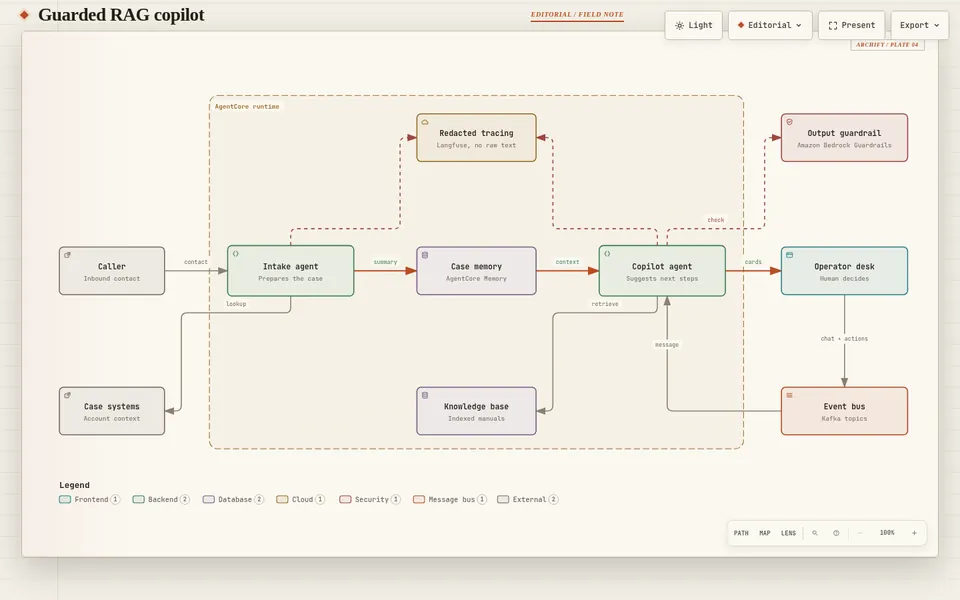Screen dimensions: 960x600
Task: Click the 'context' edge label
Action: tap(568, 262)
